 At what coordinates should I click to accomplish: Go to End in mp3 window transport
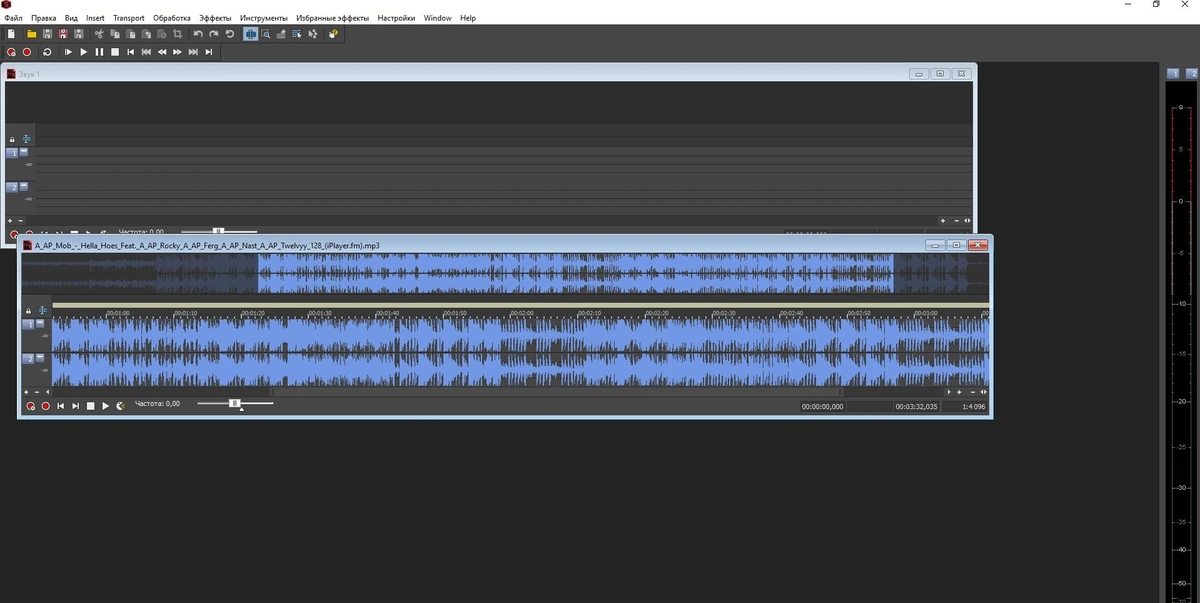(x=76, y=405)
